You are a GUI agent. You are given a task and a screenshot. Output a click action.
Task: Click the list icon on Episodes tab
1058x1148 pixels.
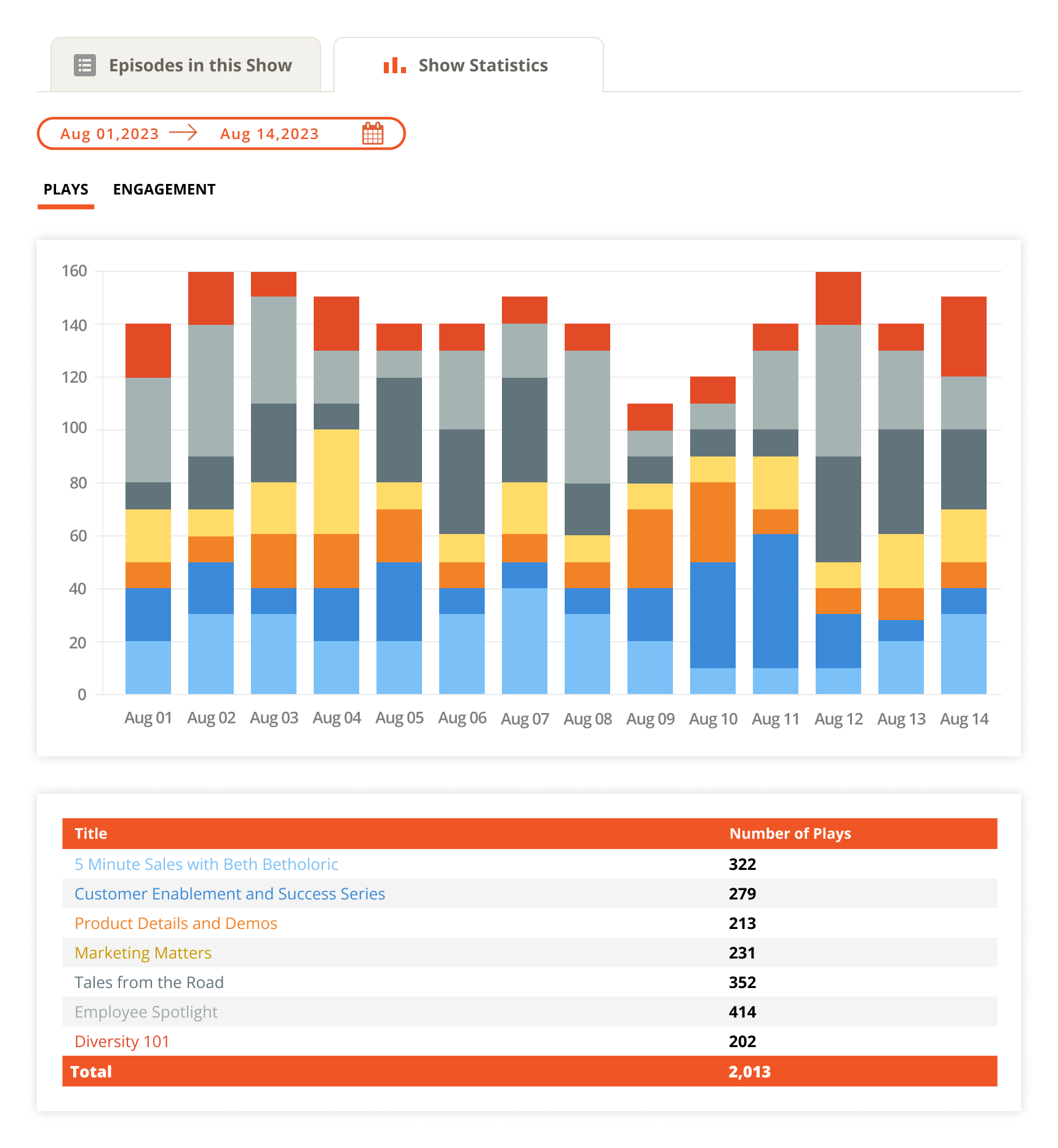(x=85, y=65)
